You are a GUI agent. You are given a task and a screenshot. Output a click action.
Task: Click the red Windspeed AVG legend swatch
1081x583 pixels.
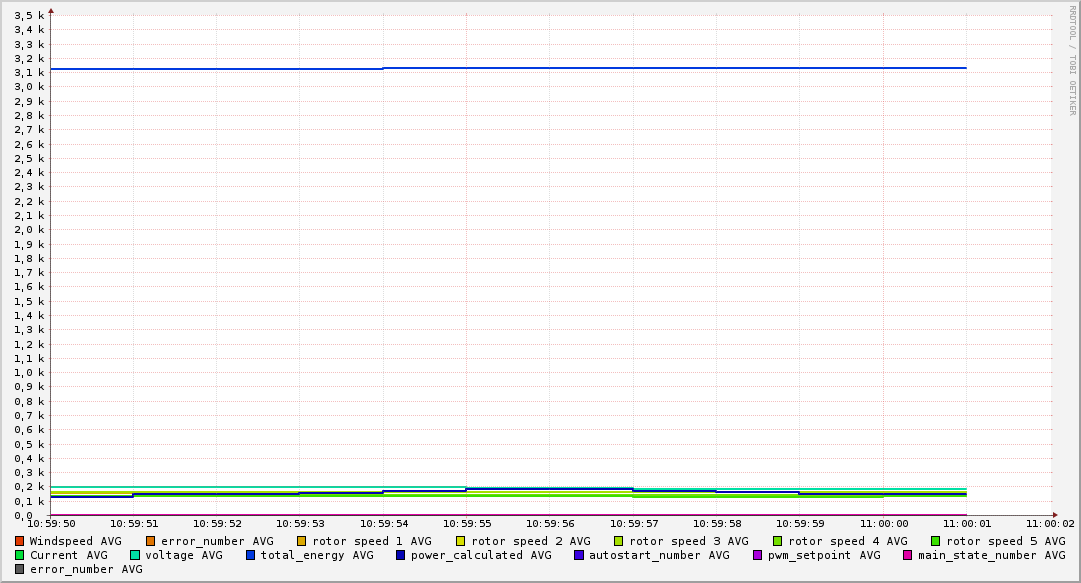pos(19,541)
